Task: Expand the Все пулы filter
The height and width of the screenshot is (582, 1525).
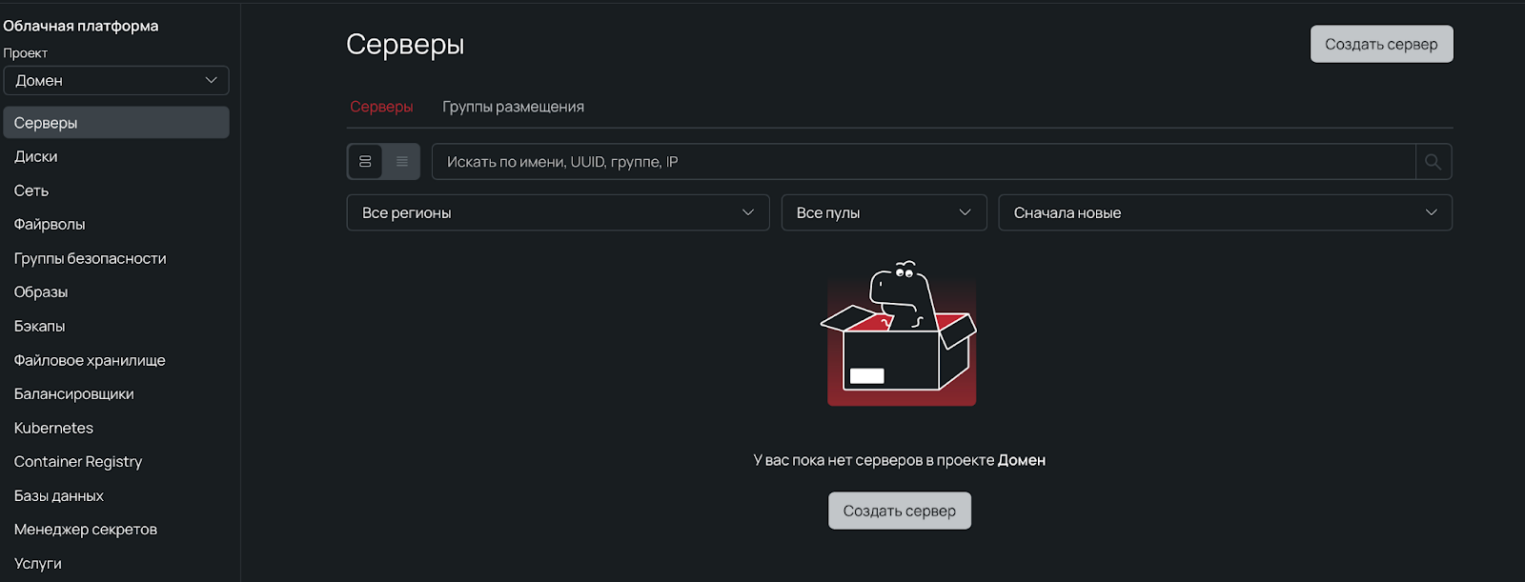Action: 883,212
